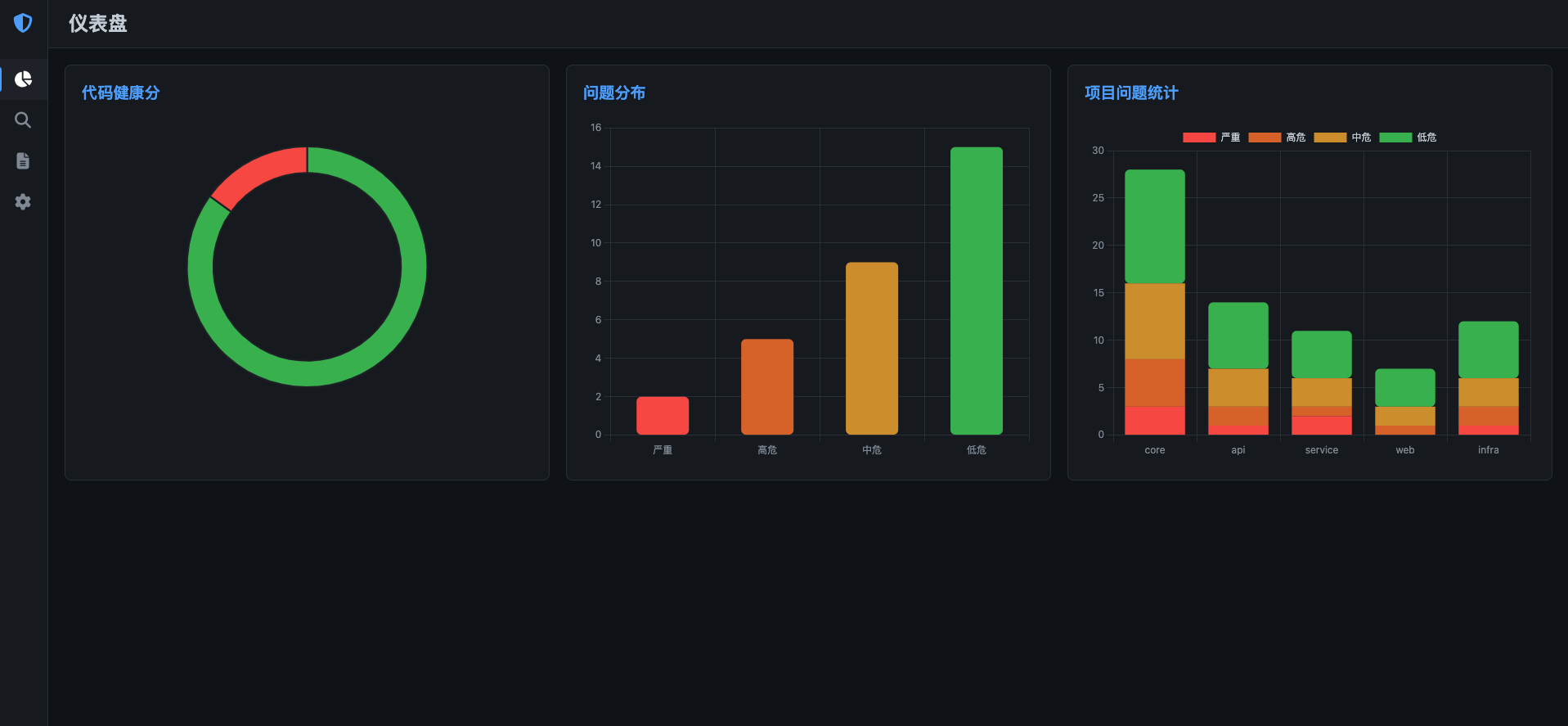This screenshot has height=726, width=1568.
Task: Click the blue shield logo icon
Action: pyautogui.click(x=23, y=23)
